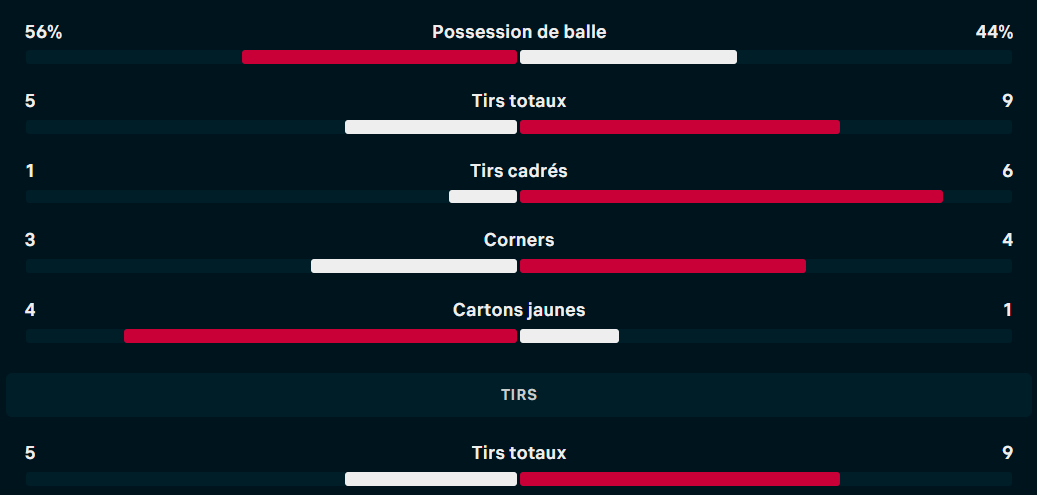Click the white possession bar at 44%
Screen dimensions: 1037x495
(628, 57)
